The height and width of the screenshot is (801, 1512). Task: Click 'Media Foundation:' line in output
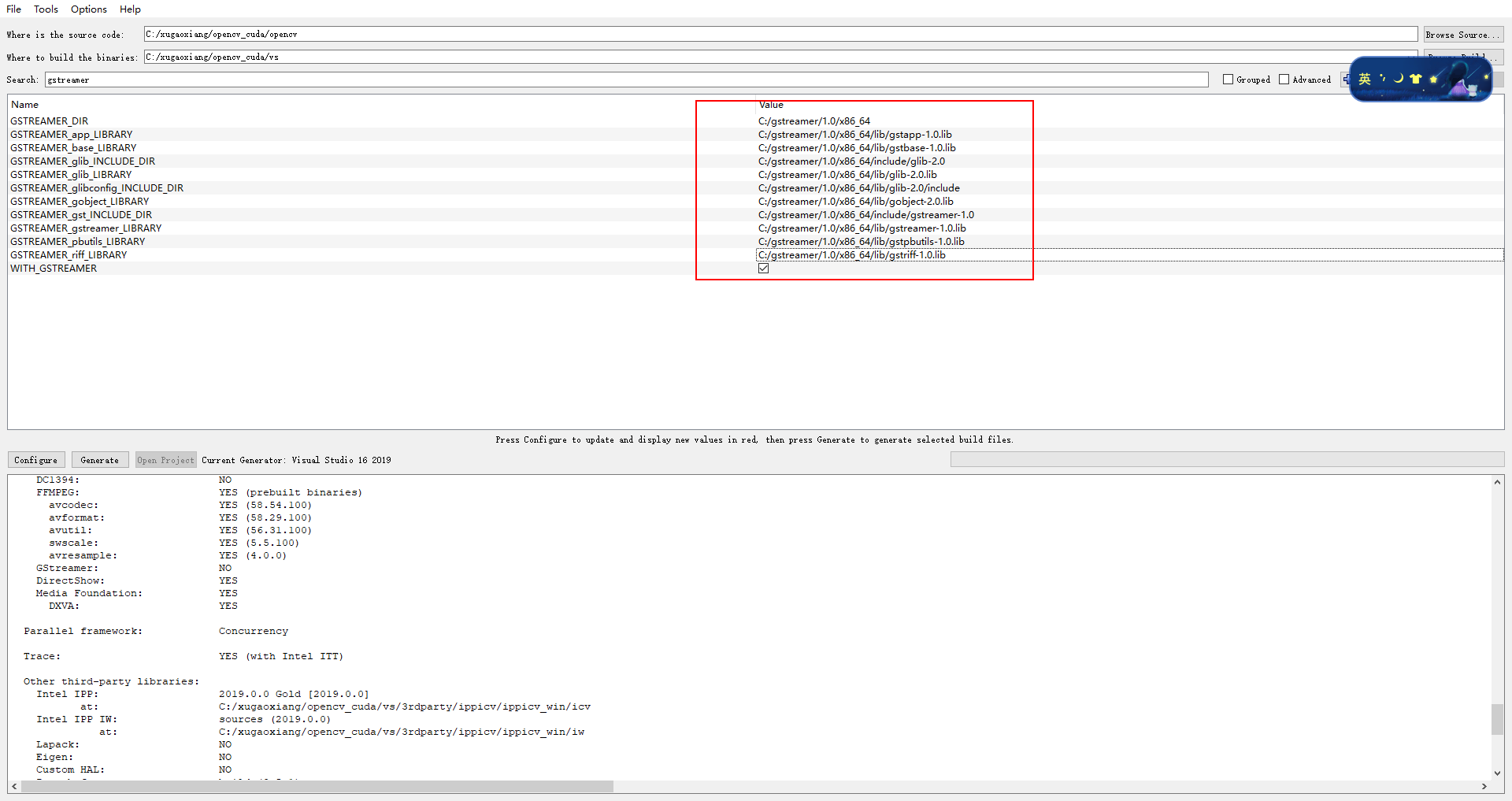[89, 593]
